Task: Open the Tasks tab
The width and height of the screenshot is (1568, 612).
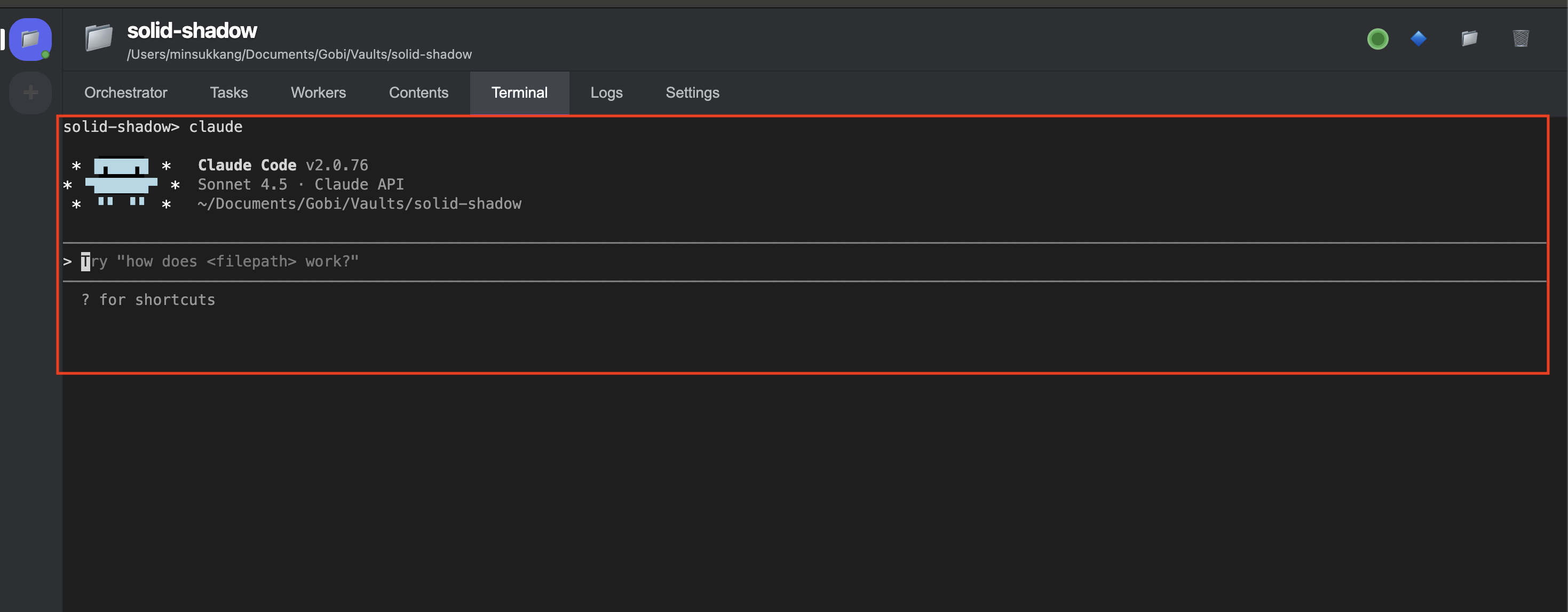Action: point(229,92)
